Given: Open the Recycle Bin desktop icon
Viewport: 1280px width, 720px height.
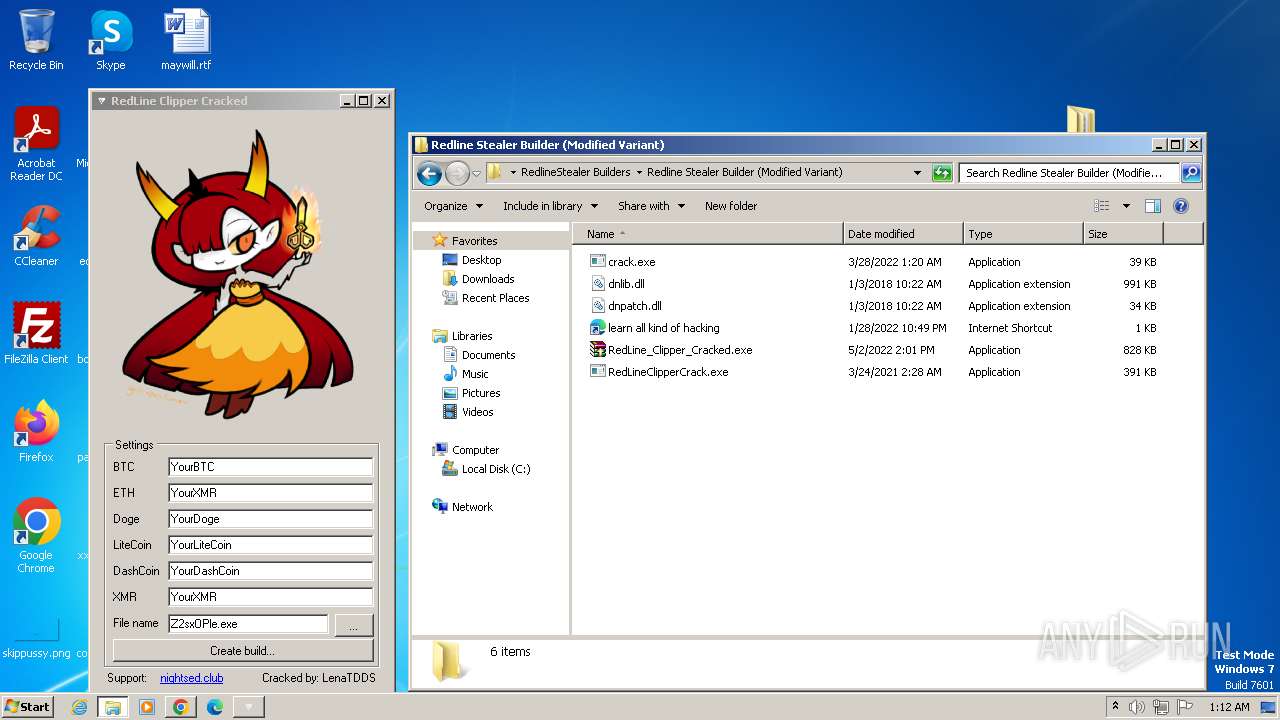Looking at the screenshot, I should point(36,40).
